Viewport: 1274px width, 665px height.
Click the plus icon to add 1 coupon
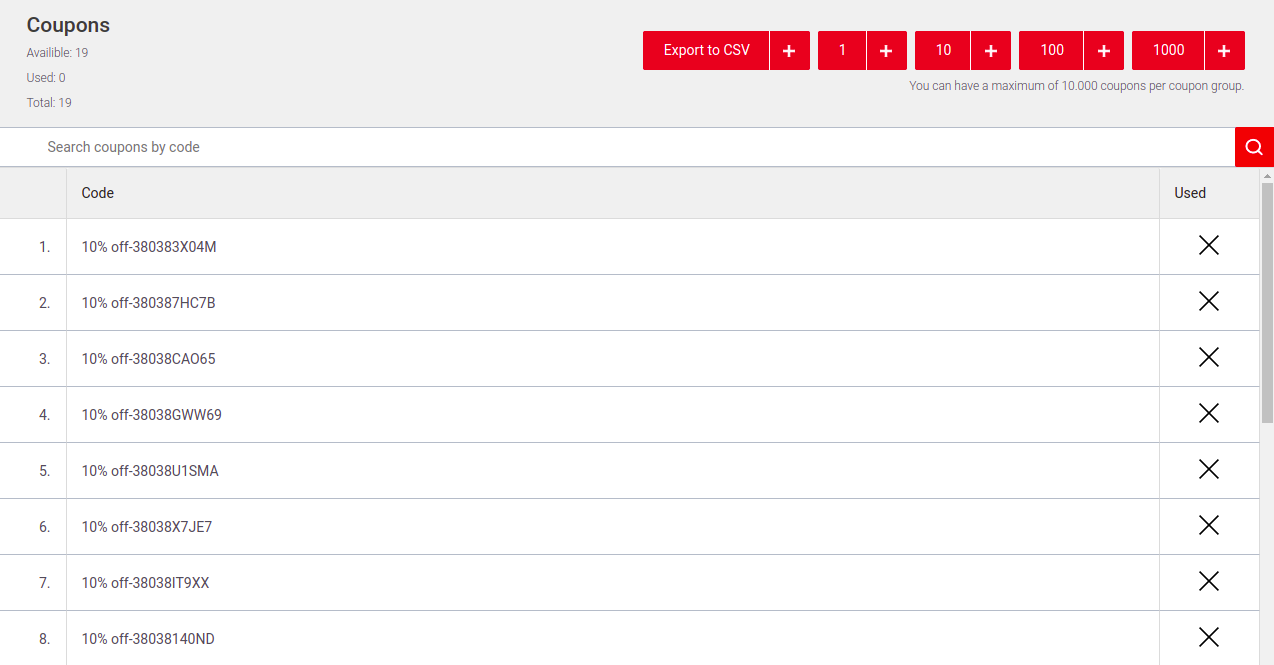pos(886,51)
